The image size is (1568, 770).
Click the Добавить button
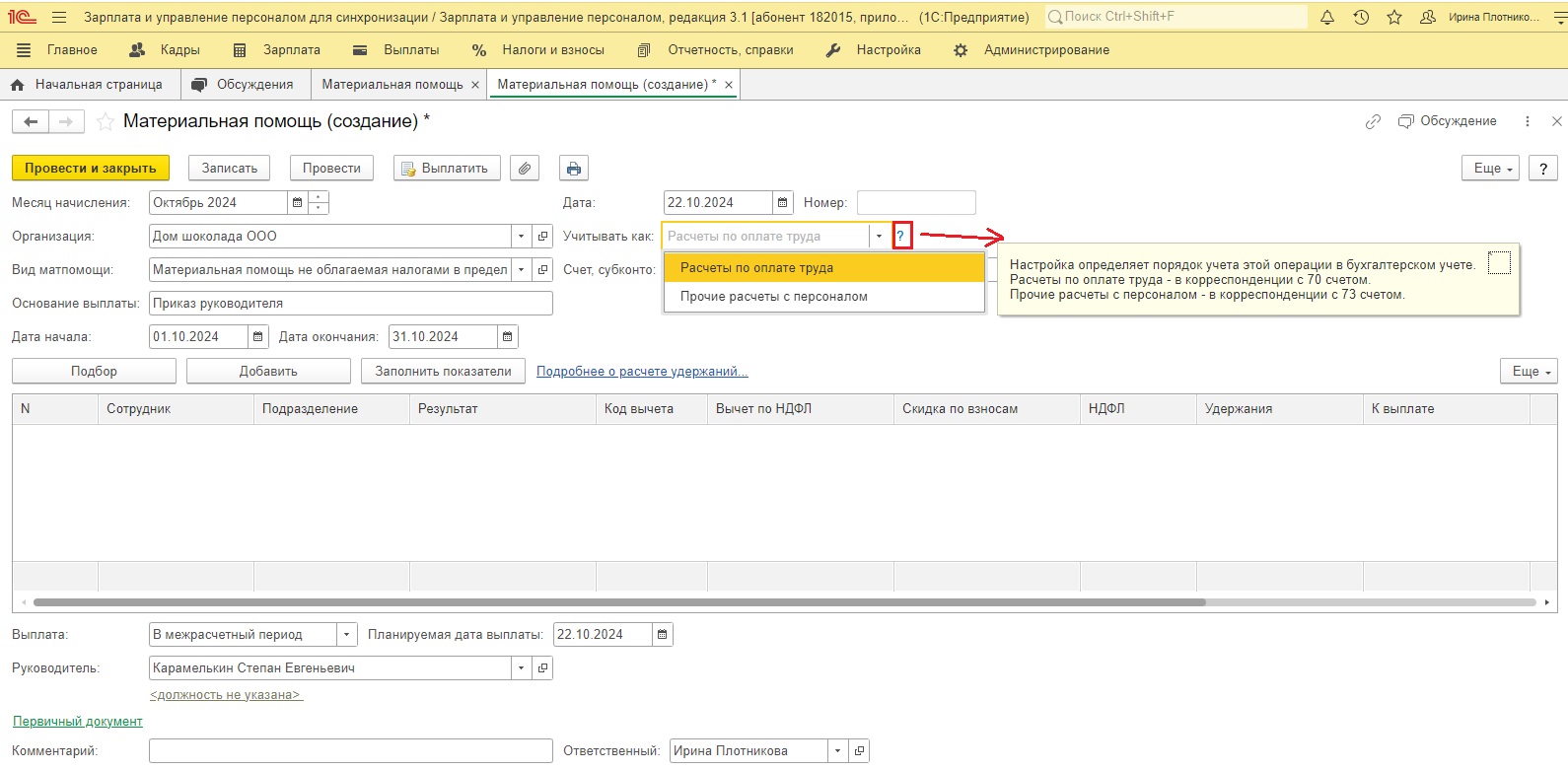click(x=268, y=371)
